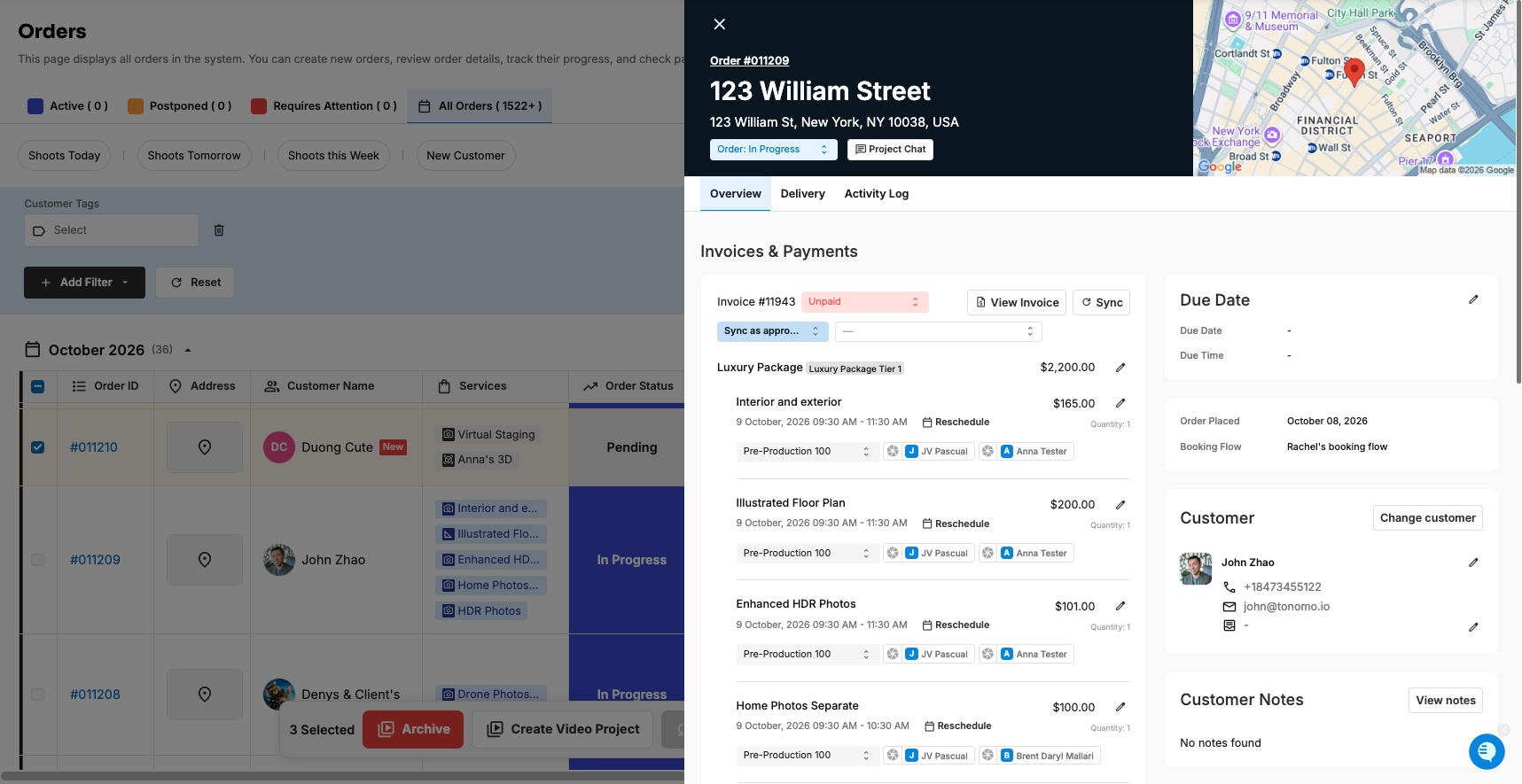
Task: Edit Home Photos Separate price pencil
Action: tap(1120, 707)
